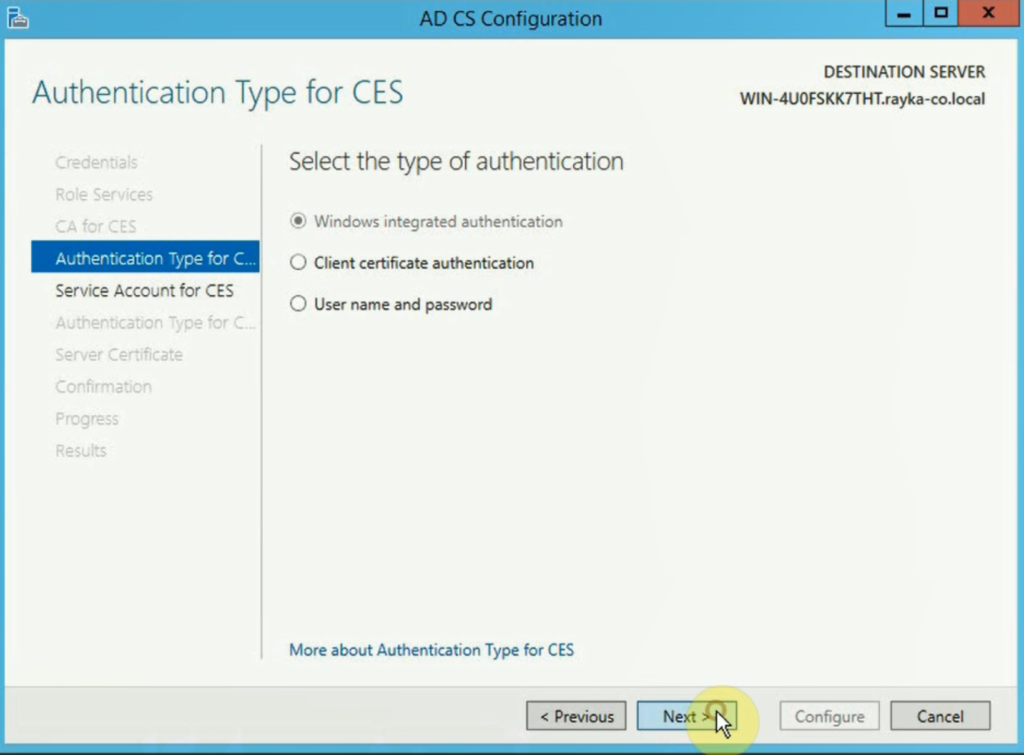Screen dimensions: 1024x755
Task: Click the Select the type of authentication heading
Action: coord(456,161)
